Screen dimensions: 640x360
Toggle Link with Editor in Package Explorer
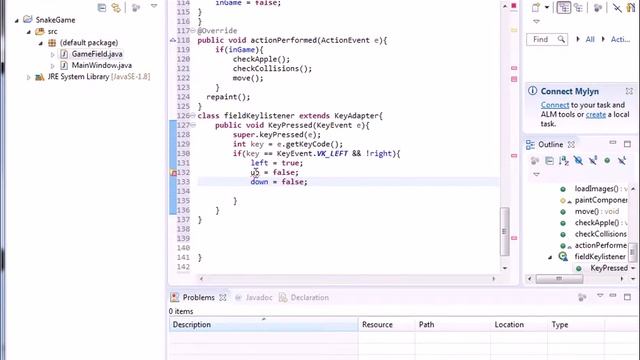click(116, 7)
